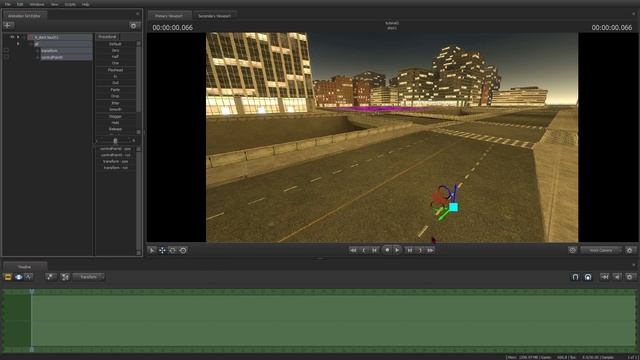Viewport: 640px width, 360px height.
Task: Toggle checkbox beside transform tree row
Action: (x=6, y=51)
